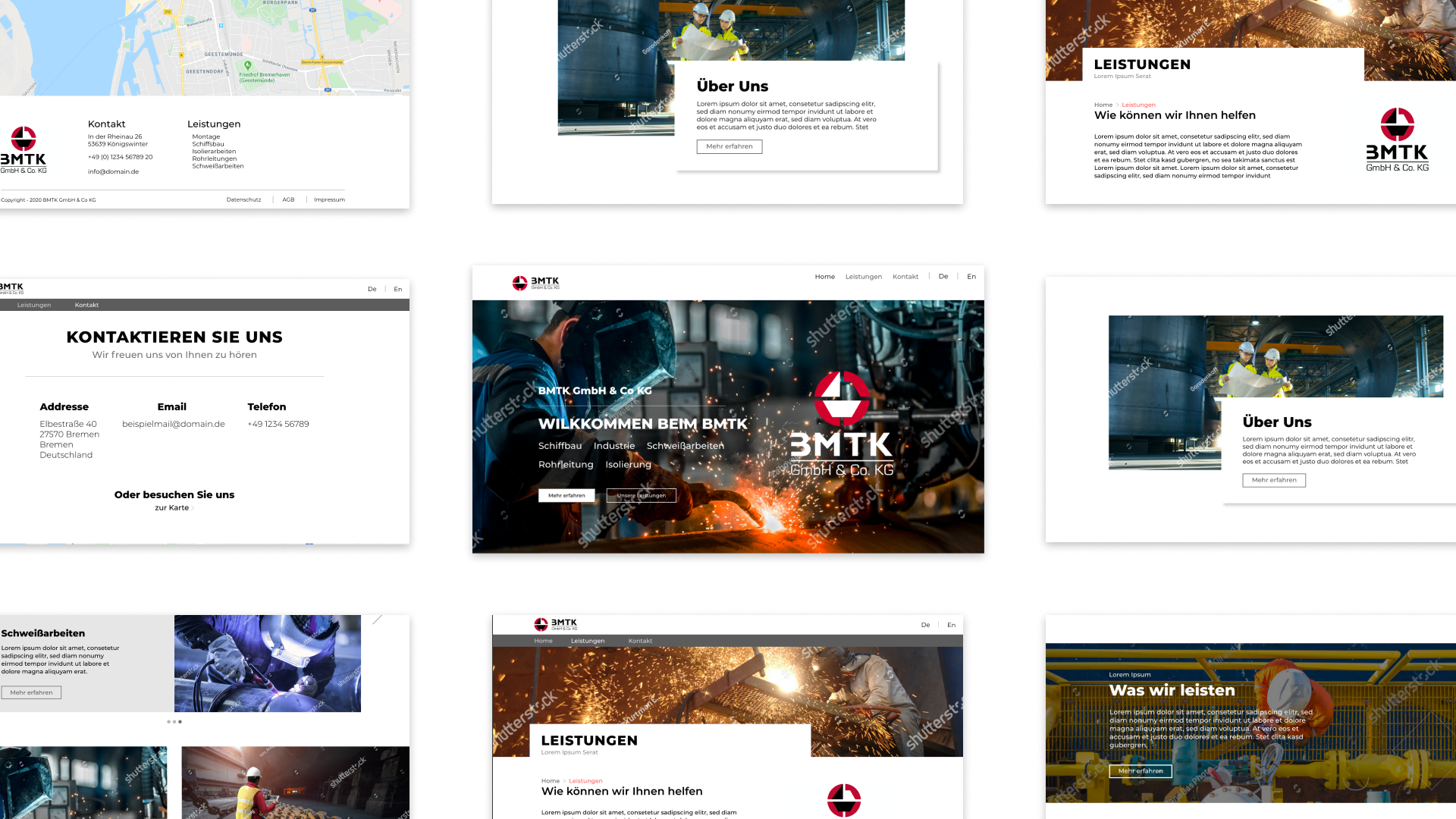Image resolution: width=1456 pixels, height=819 pixels.
Task: Switch to En on the Kontaktieren Sie Uns page
Action: pyautogui.click(x=398, y=289)
